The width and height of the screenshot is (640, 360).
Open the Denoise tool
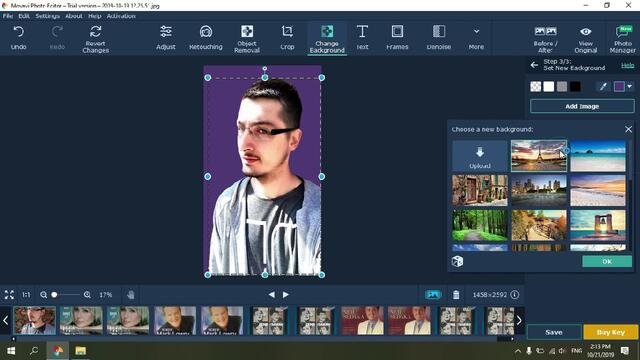coord(439,38)
